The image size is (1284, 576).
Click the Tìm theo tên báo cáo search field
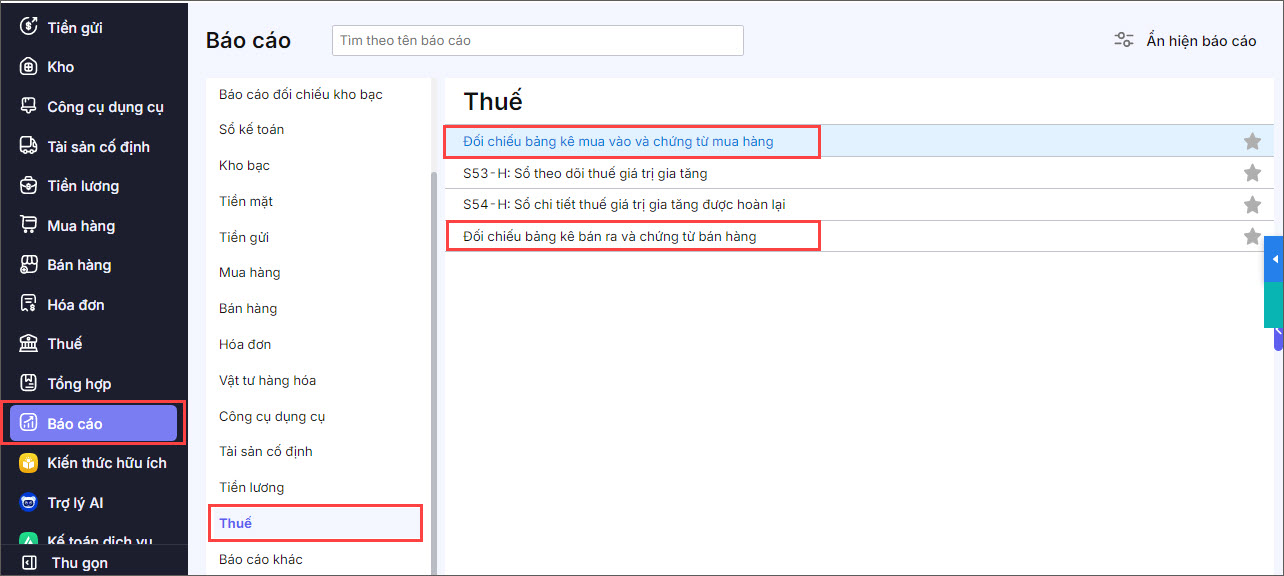[538, 40]
